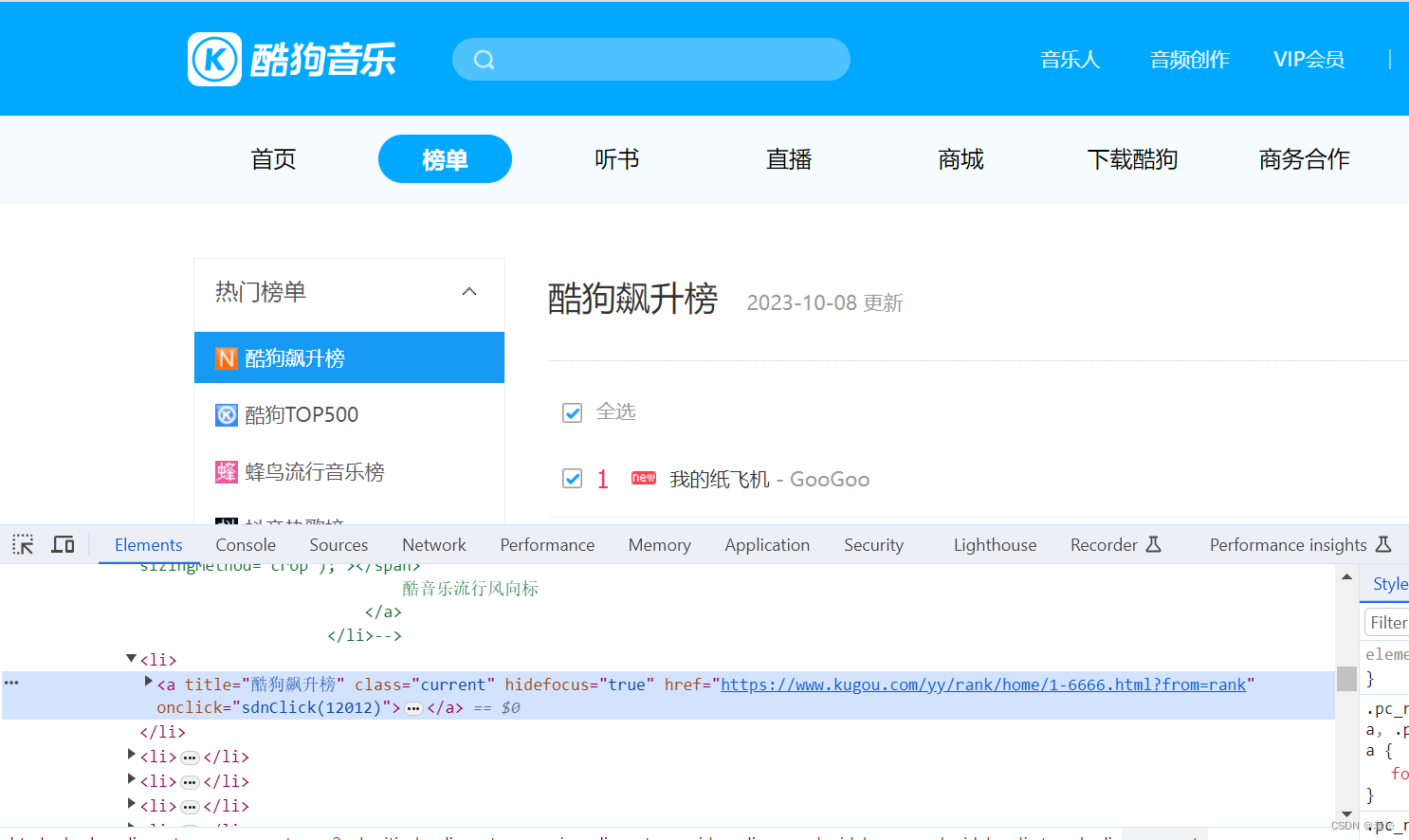Switch to the Memory tab

point(659,545)
